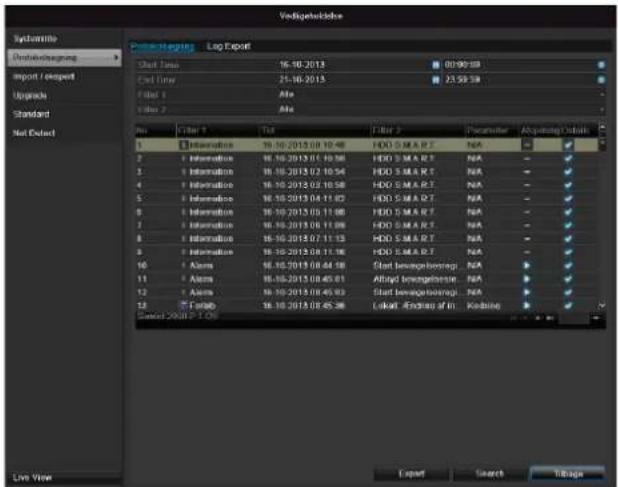The height and width of the screenshot is (487, 618).
Task: Play recording for Alarm entry number 10
Action: pyautogui.click(x=527, y=266)
